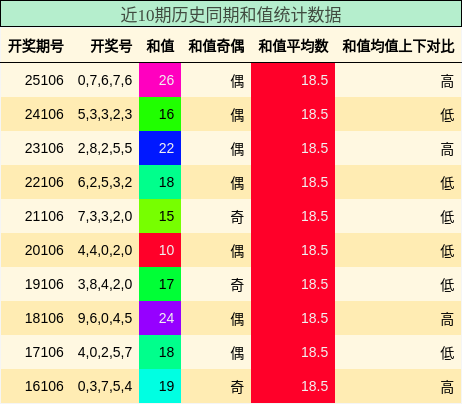Click the magenta sum cell 26
Viewport: 462px width, 404px height.
tap(160, 80)
